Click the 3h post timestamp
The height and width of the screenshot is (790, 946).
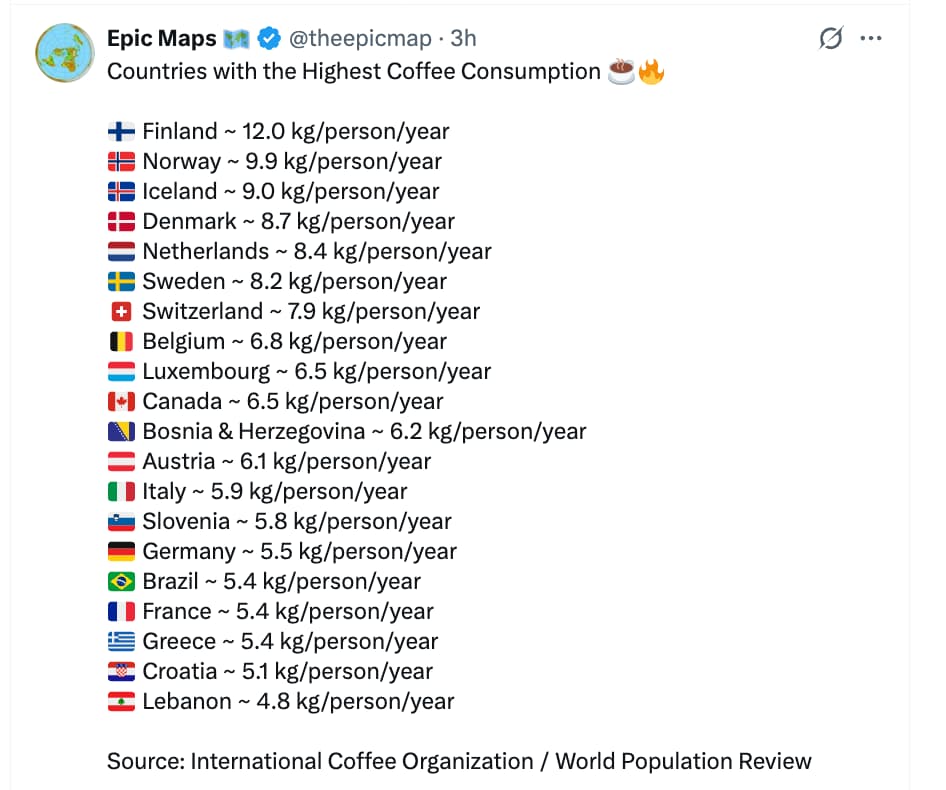click(x=463, y=39)
